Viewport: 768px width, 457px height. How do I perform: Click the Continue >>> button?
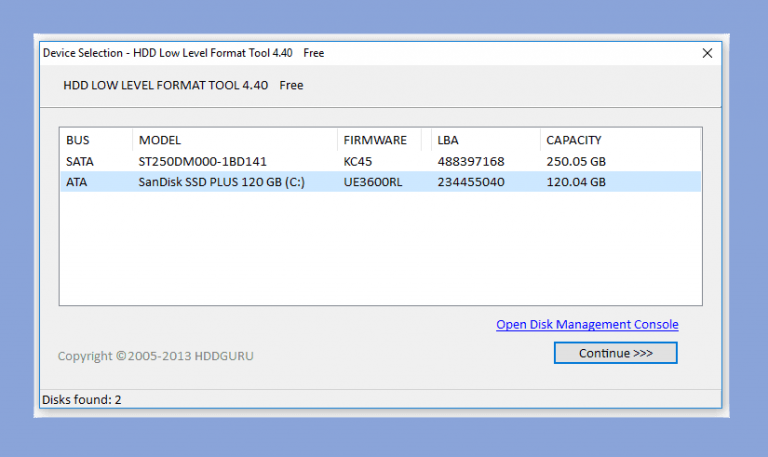click(615, 353)
